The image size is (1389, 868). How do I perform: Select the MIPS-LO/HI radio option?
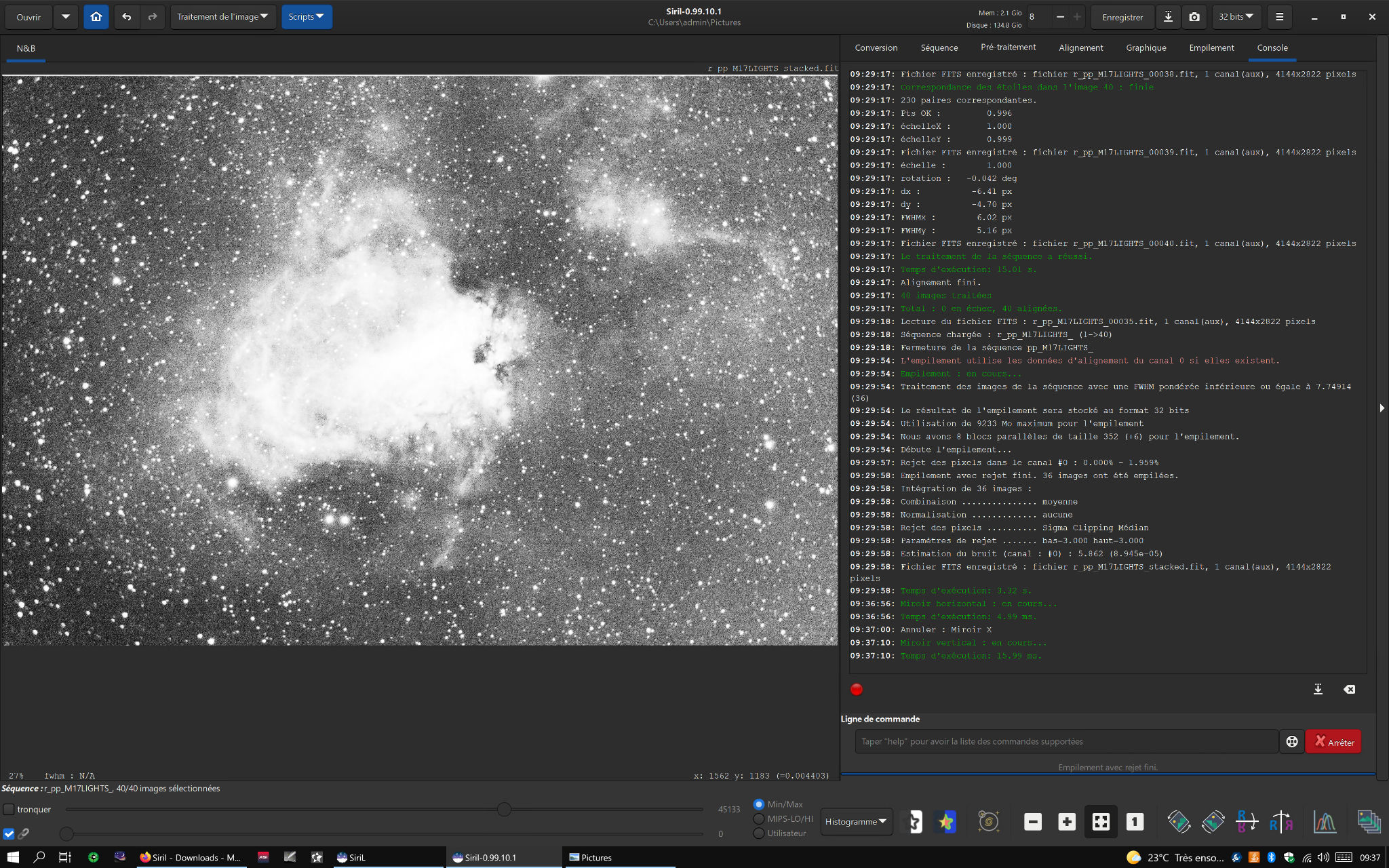tap(759, 818)
